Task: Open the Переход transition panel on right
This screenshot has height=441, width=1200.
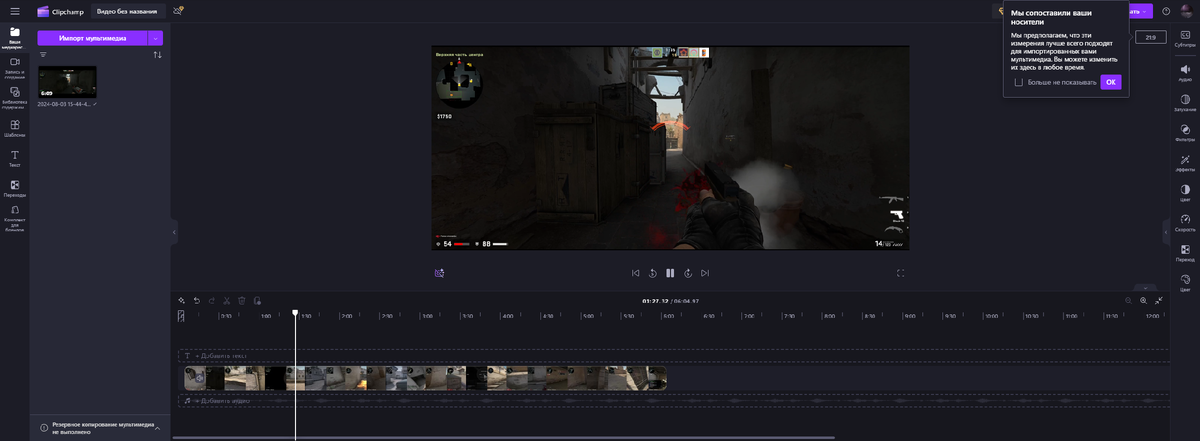Action: click(x=1185, y=252)
